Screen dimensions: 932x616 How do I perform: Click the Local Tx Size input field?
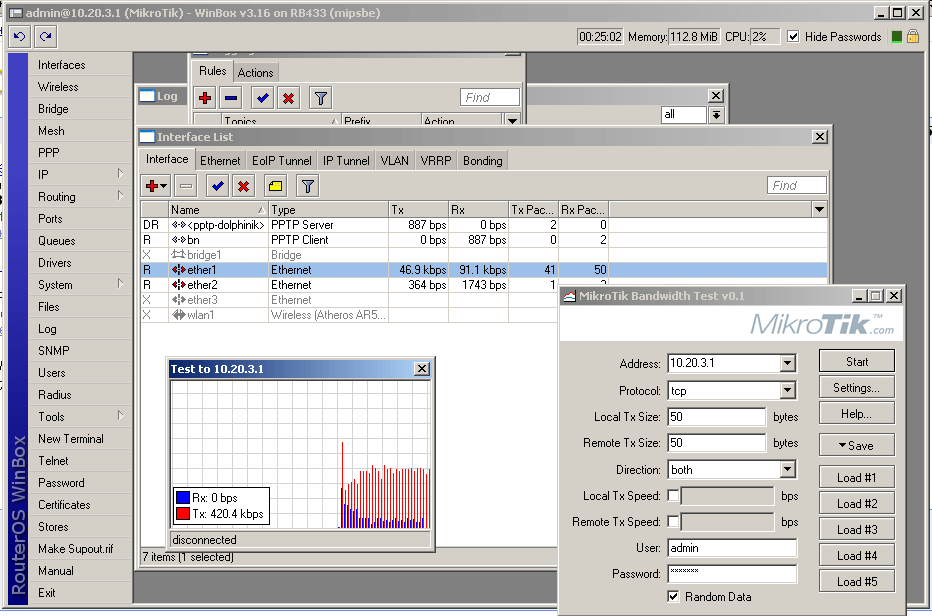716,417
